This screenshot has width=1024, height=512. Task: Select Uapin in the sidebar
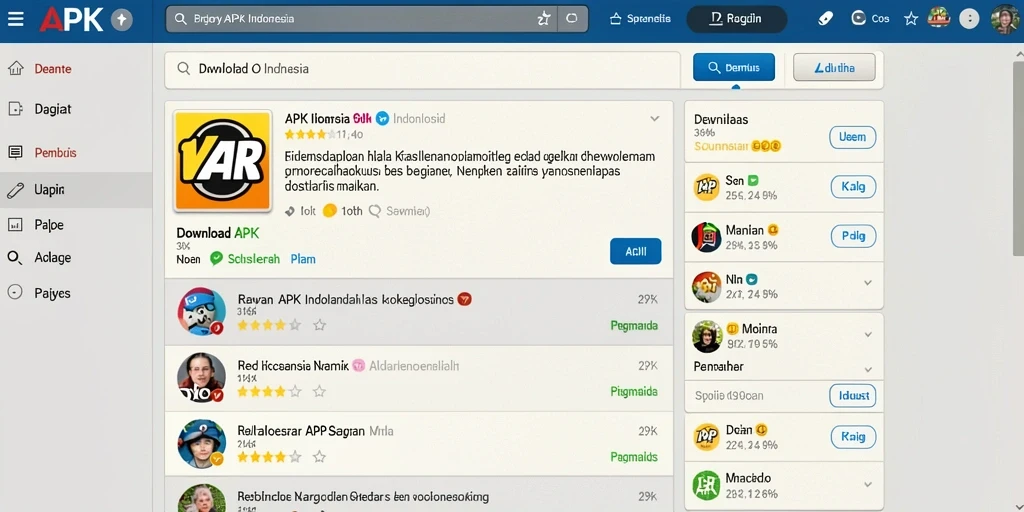click(x=76, y=190)
